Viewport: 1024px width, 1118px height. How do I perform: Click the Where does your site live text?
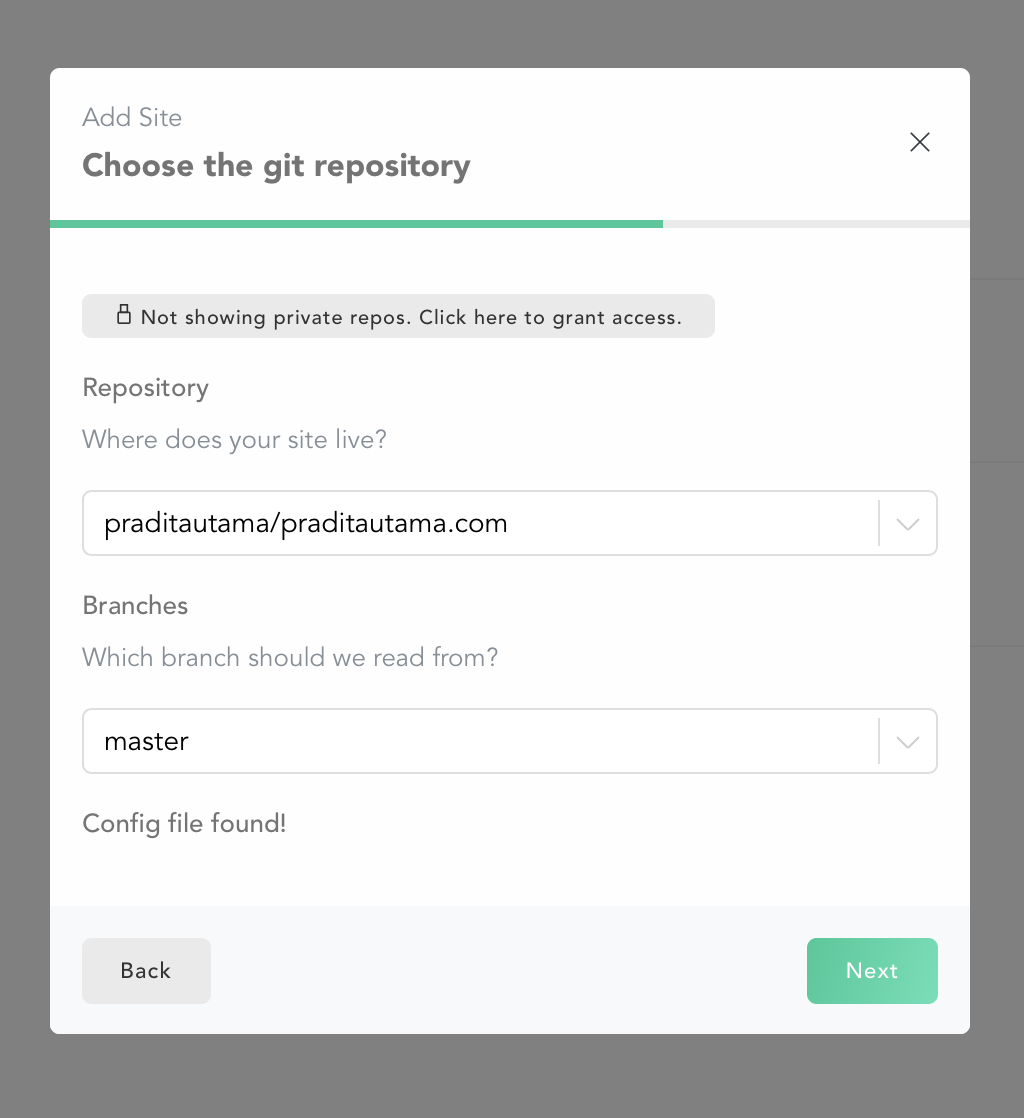(235, 439)
